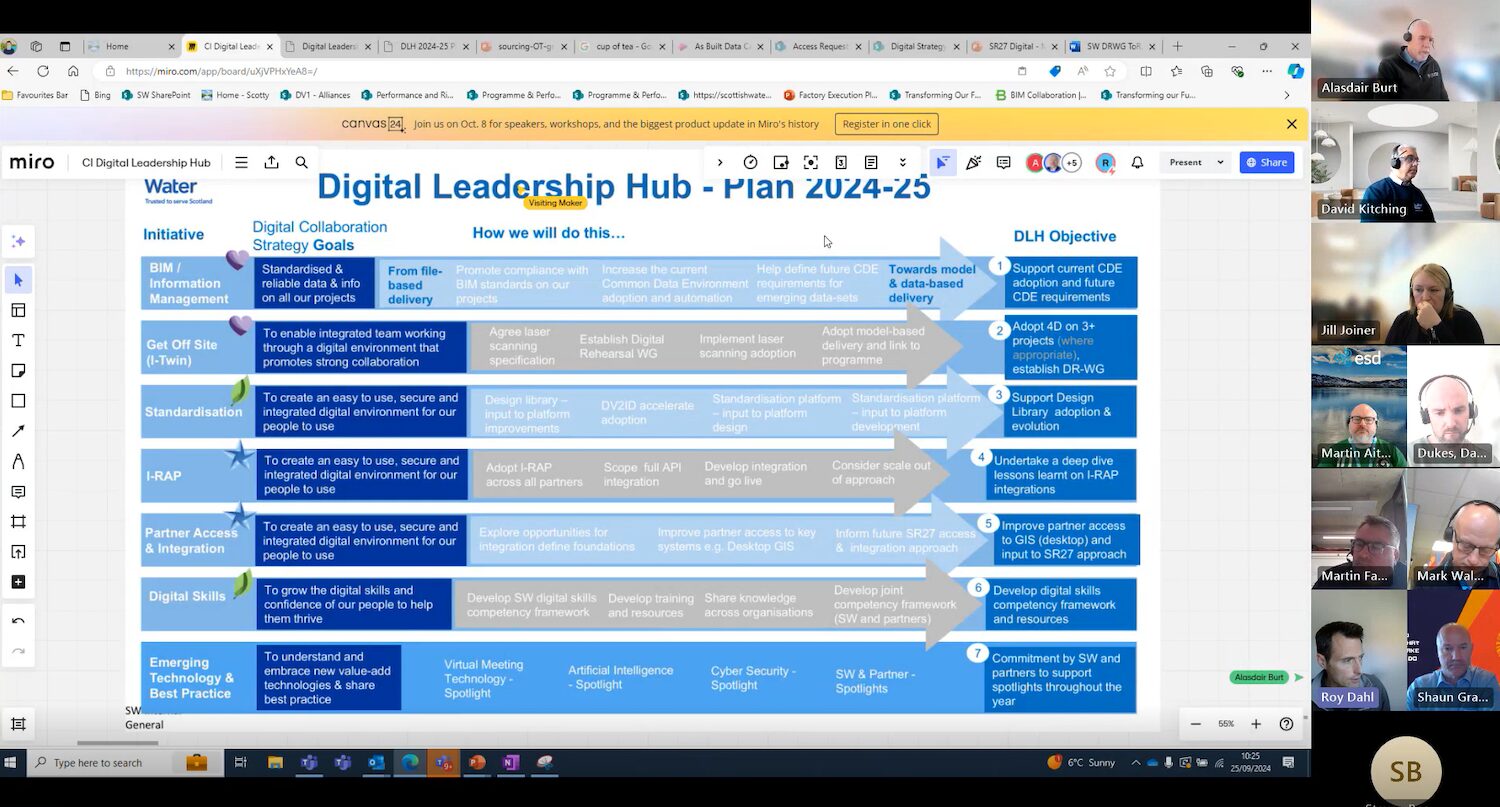The image size is (1500, 807).
Task: Select the Text tool in the toolbar
Action: (18, 340)
